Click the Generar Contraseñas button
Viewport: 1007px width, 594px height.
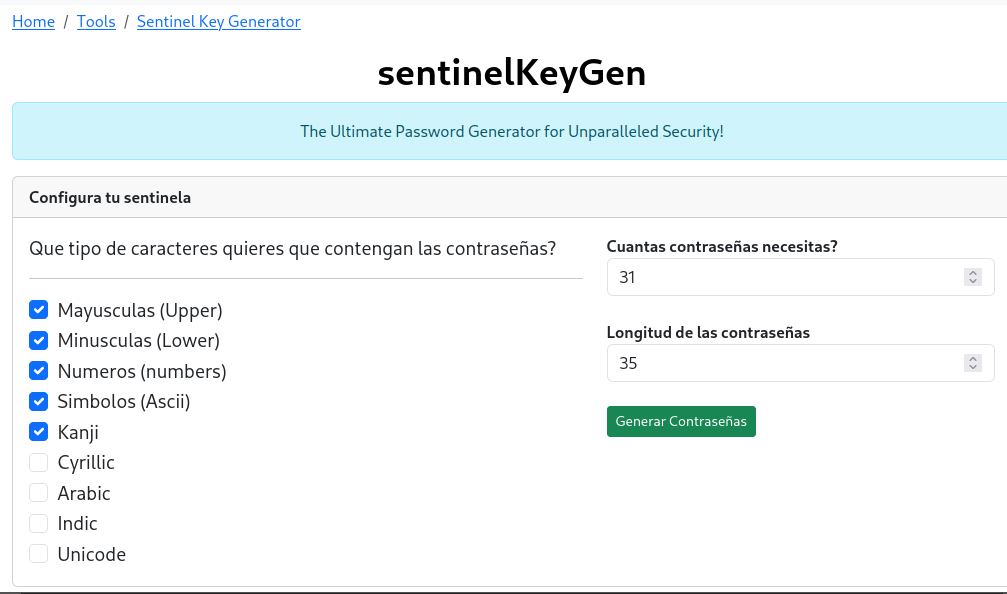[x=681, y=421]
